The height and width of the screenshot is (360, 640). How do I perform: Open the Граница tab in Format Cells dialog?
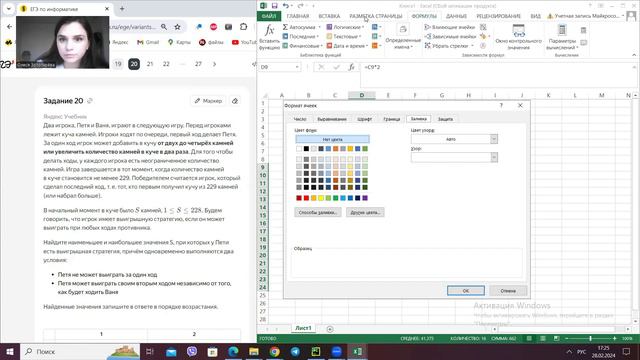[391, 119]
